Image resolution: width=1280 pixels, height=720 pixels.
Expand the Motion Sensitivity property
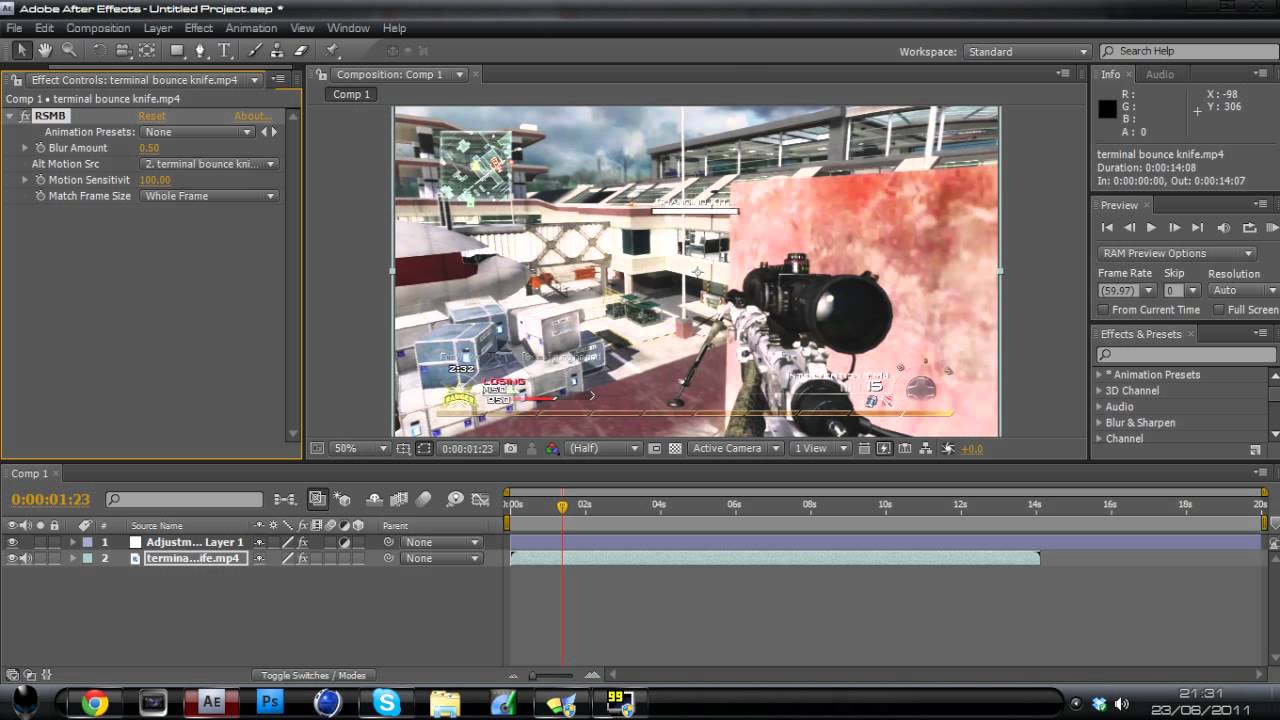pos(25,180)
